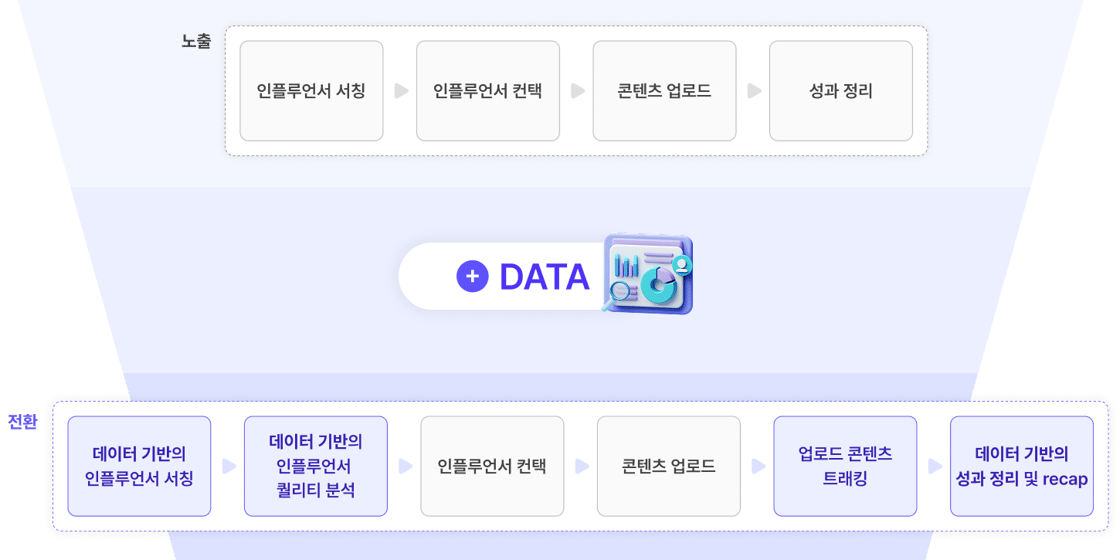Click the 노출 label above the funnel
The height and width of the screenshot is (560, 1120).
pyautogui.click(x=196, y=42)
